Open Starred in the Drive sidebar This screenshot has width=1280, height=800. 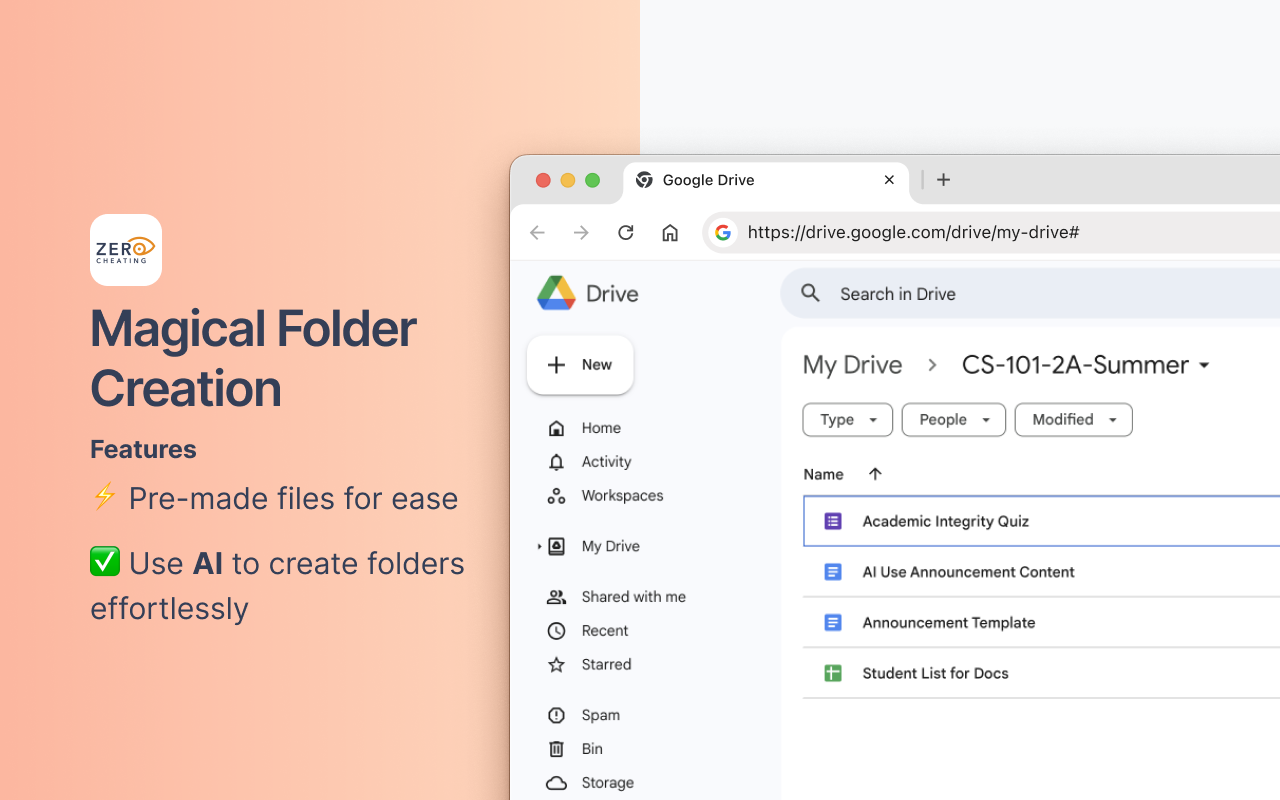pyautogui.click(x=606, y=665)
